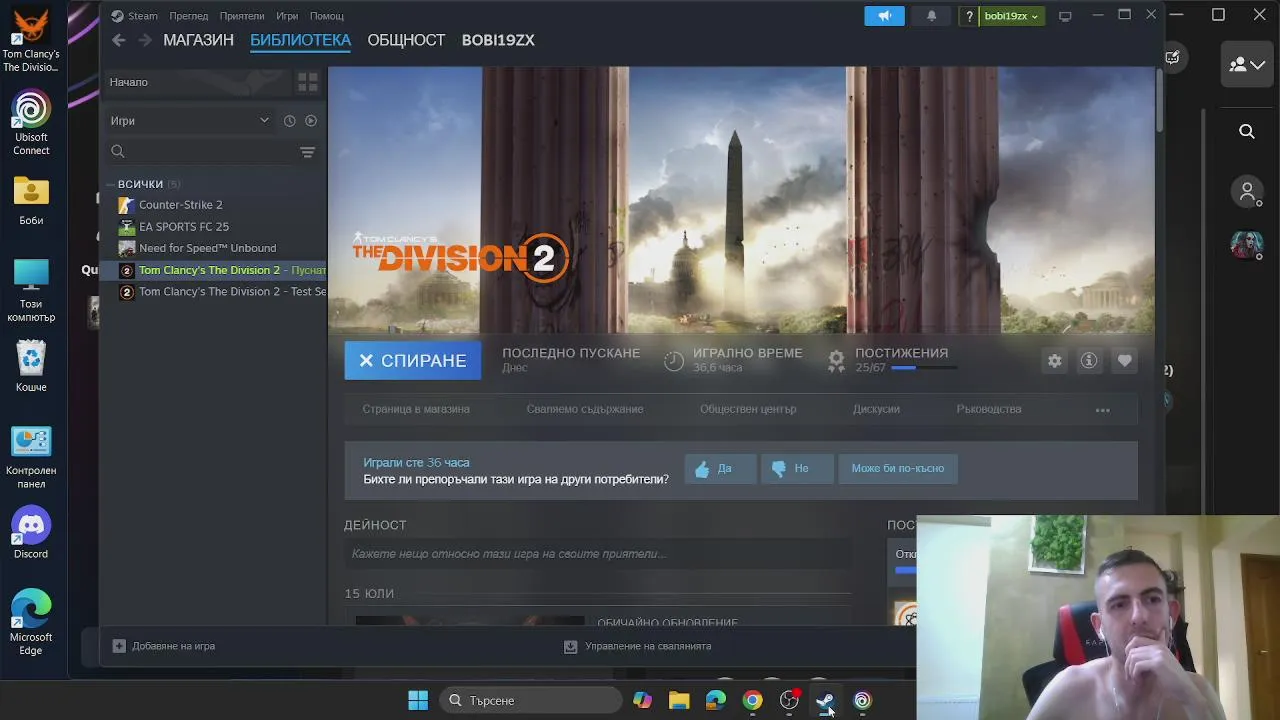Open Обществен център link
Viewport: 1280px width, 720px height.
point(748,409)
